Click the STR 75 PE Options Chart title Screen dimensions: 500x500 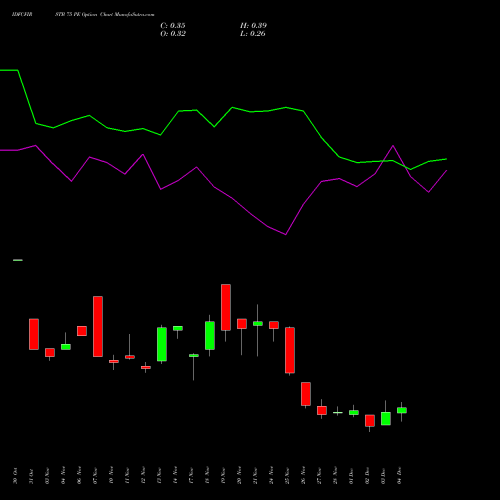click(x=105, y=15)
